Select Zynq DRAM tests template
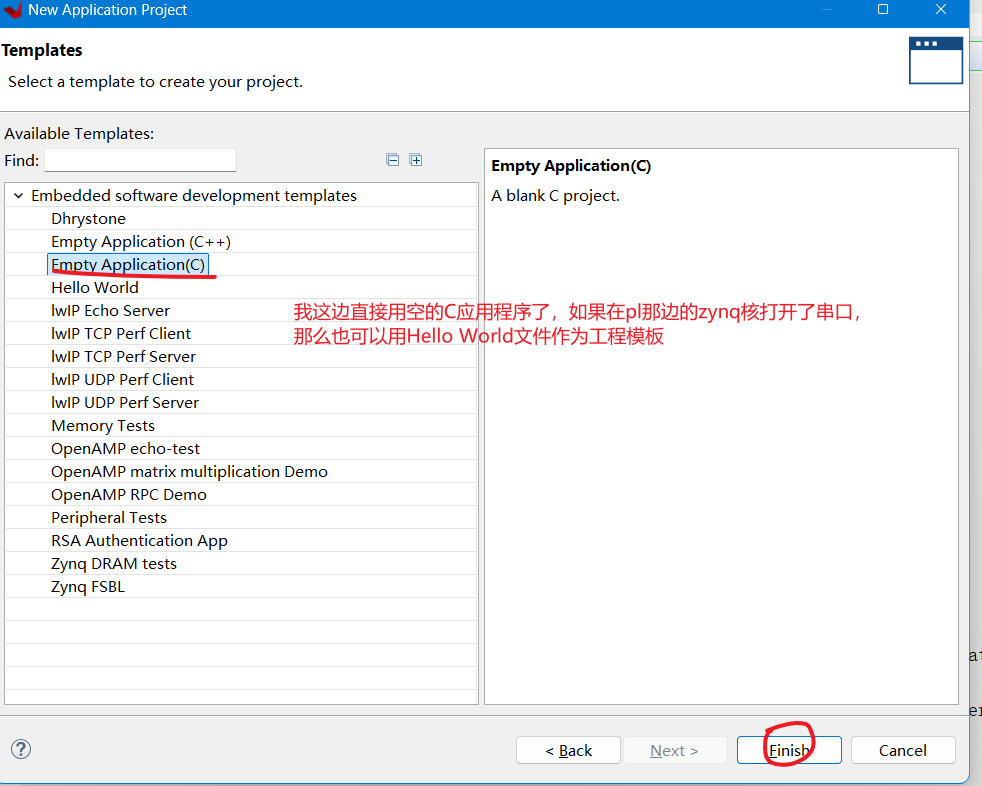The height and width of the screenshot is (786, 982). (x=114, y=564)
